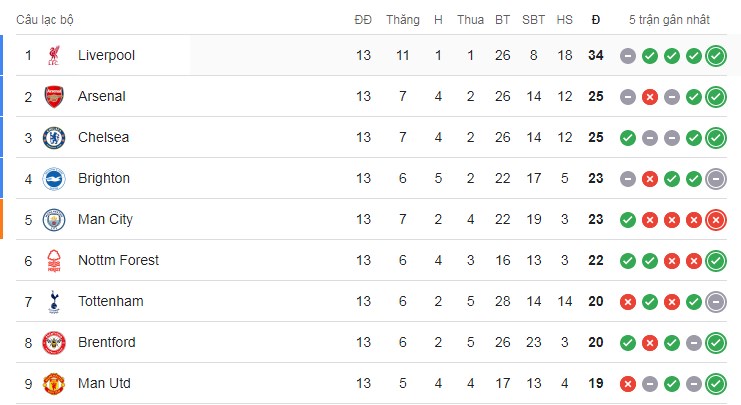This screenshot has width=741, height=405.
Task: Click the Câu lạc bộ header
Action: pos(45,20)
